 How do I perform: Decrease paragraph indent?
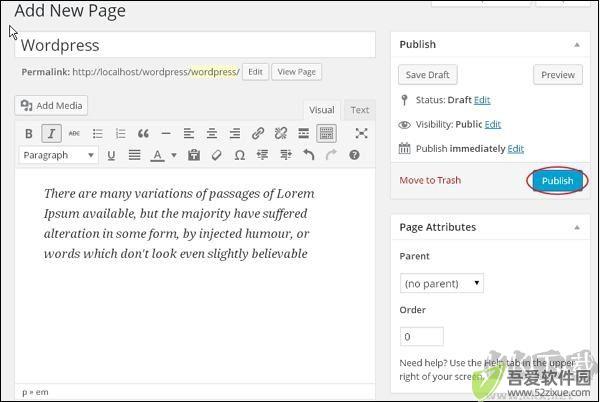262,155
